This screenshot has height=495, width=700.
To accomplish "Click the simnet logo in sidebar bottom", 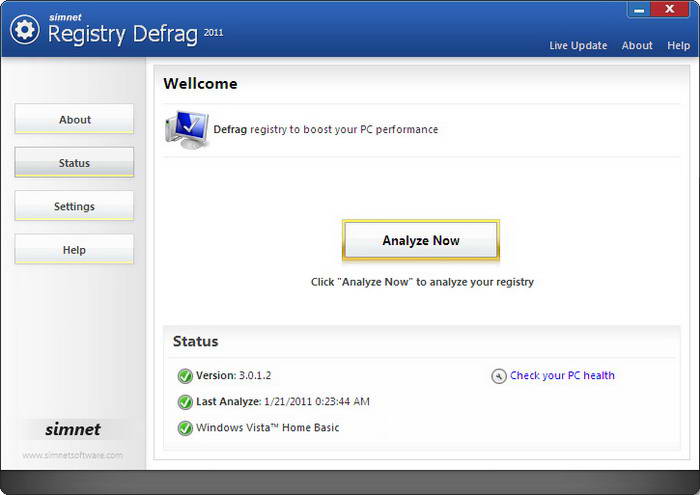I will [73, 429].
